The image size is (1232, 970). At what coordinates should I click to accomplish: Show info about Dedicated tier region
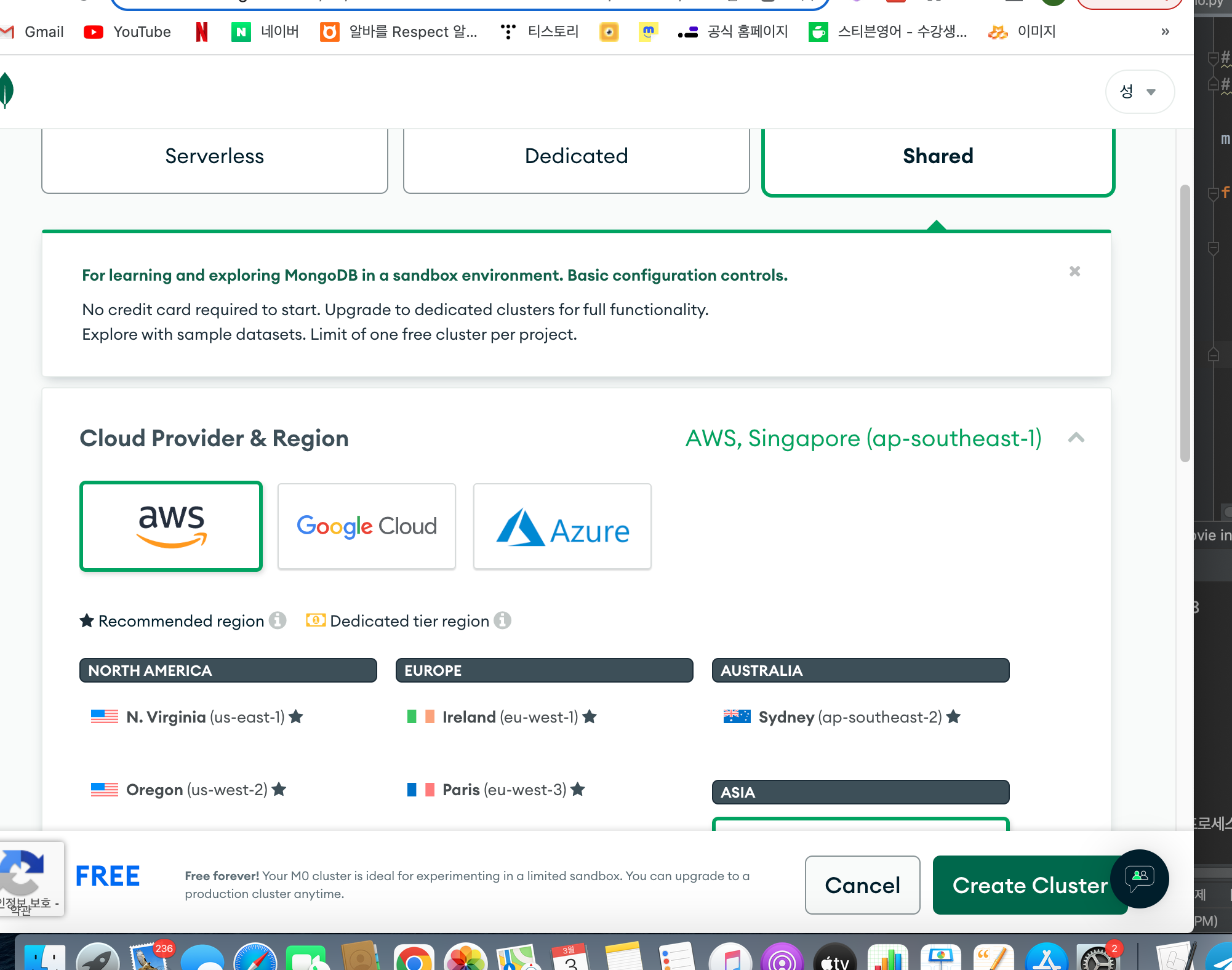click(503, 620)
